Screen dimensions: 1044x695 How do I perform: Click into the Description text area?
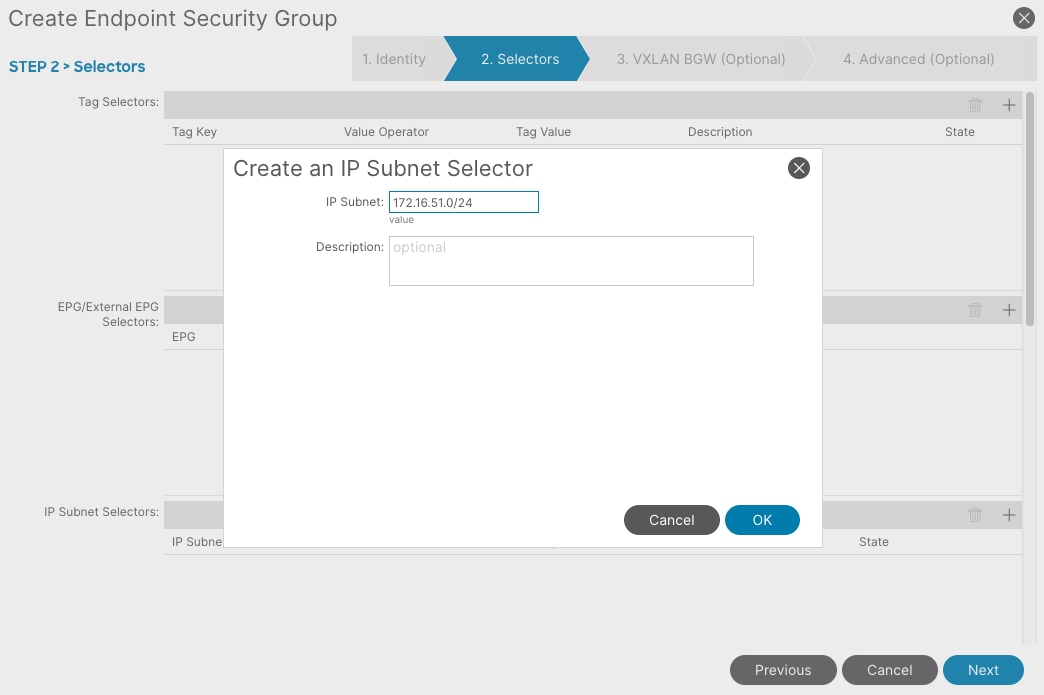point(571,261)
